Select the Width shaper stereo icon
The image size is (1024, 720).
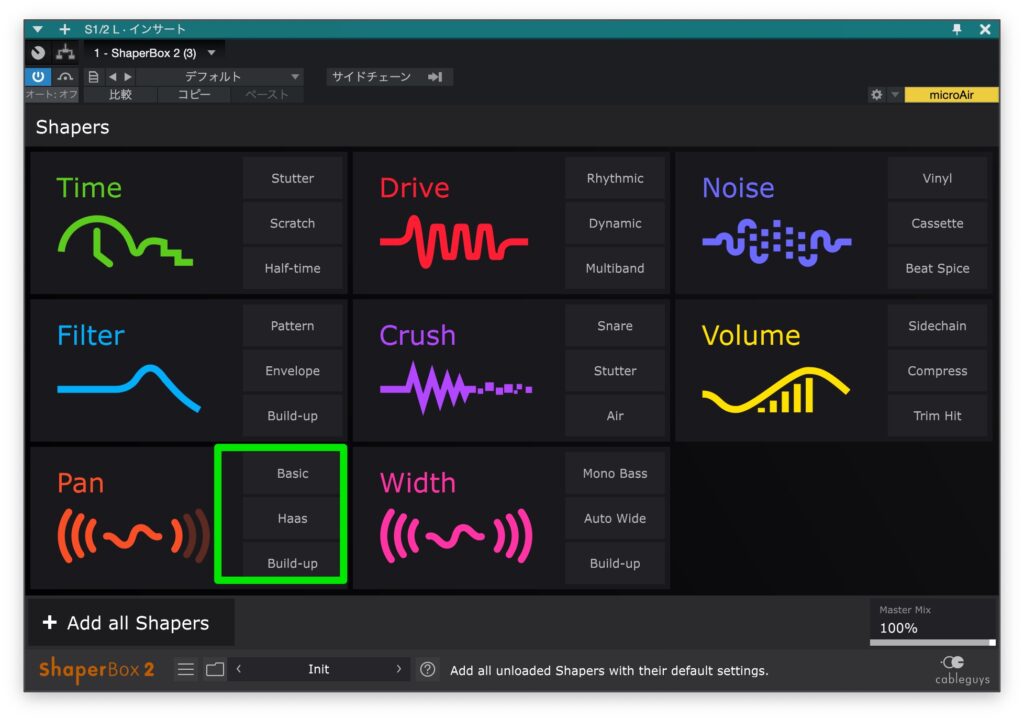(x=455, y=536)
